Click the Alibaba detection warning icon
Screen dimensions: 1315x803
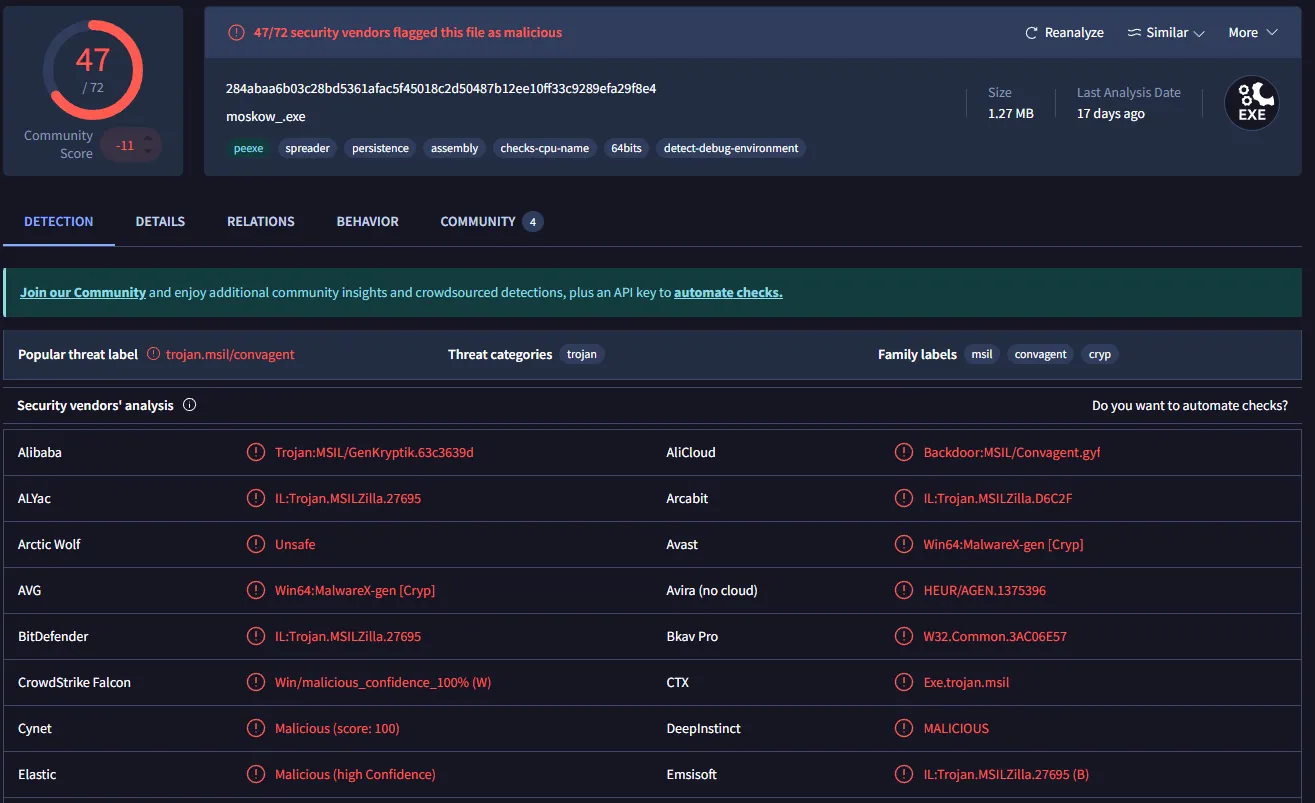[256, 452]
